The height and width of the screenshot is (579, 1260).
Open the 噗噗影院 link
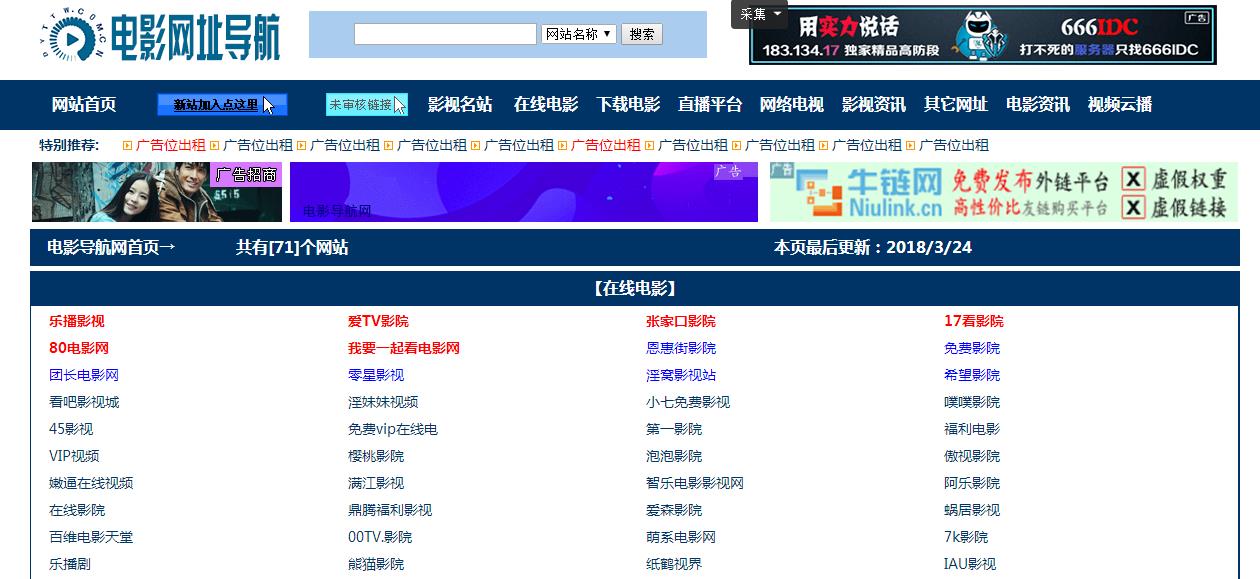(x=972, y=402)
